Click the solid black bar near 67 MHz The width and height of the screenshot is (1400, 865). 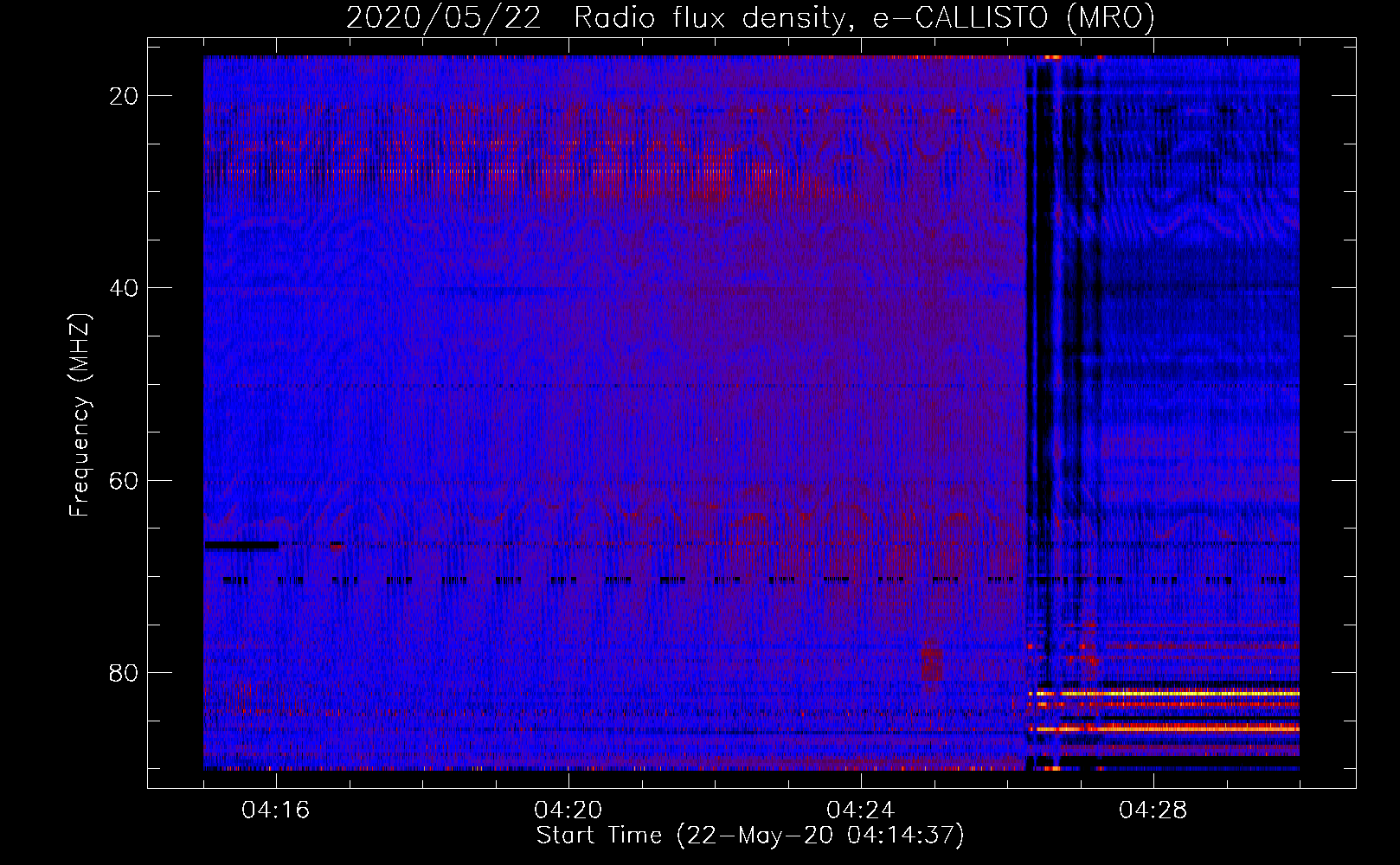(241, 545)
